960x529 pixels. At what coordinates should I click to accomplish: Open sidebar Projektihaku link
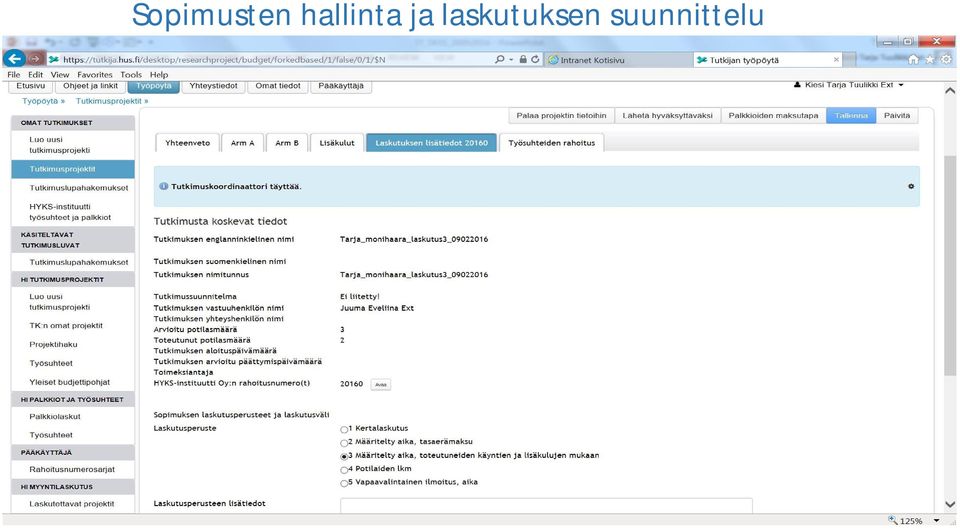tap(53, 345)
